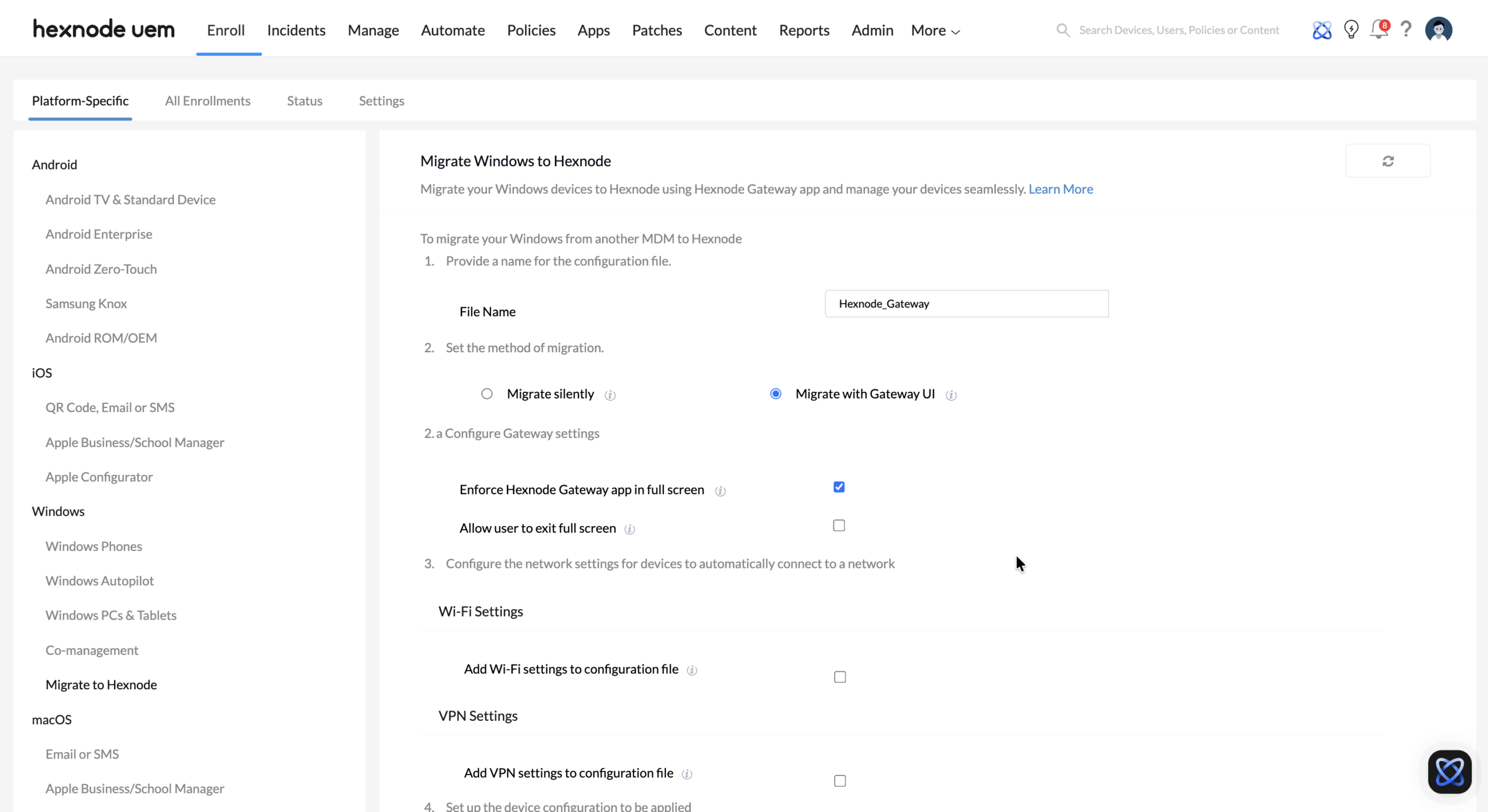Click the refresh icon button
Viewport: 1488px width, 812px height.
coord(1387,161)
